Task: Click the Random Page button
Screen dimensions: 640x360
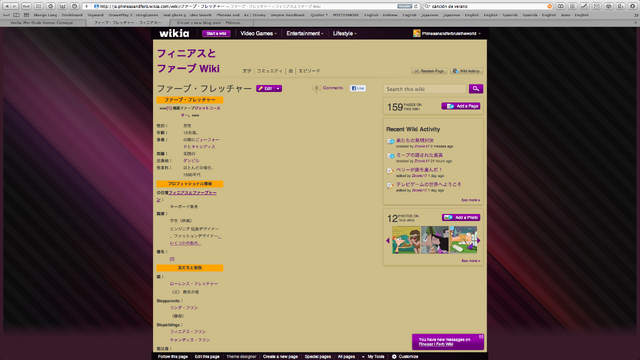Action: 429,71
